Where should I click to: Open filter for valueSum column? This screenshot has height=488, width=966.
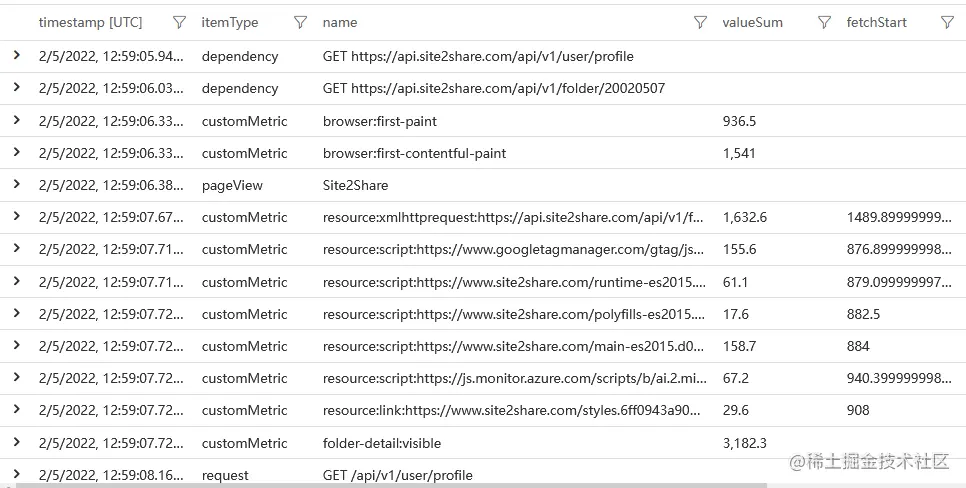[x=824, y=22]
